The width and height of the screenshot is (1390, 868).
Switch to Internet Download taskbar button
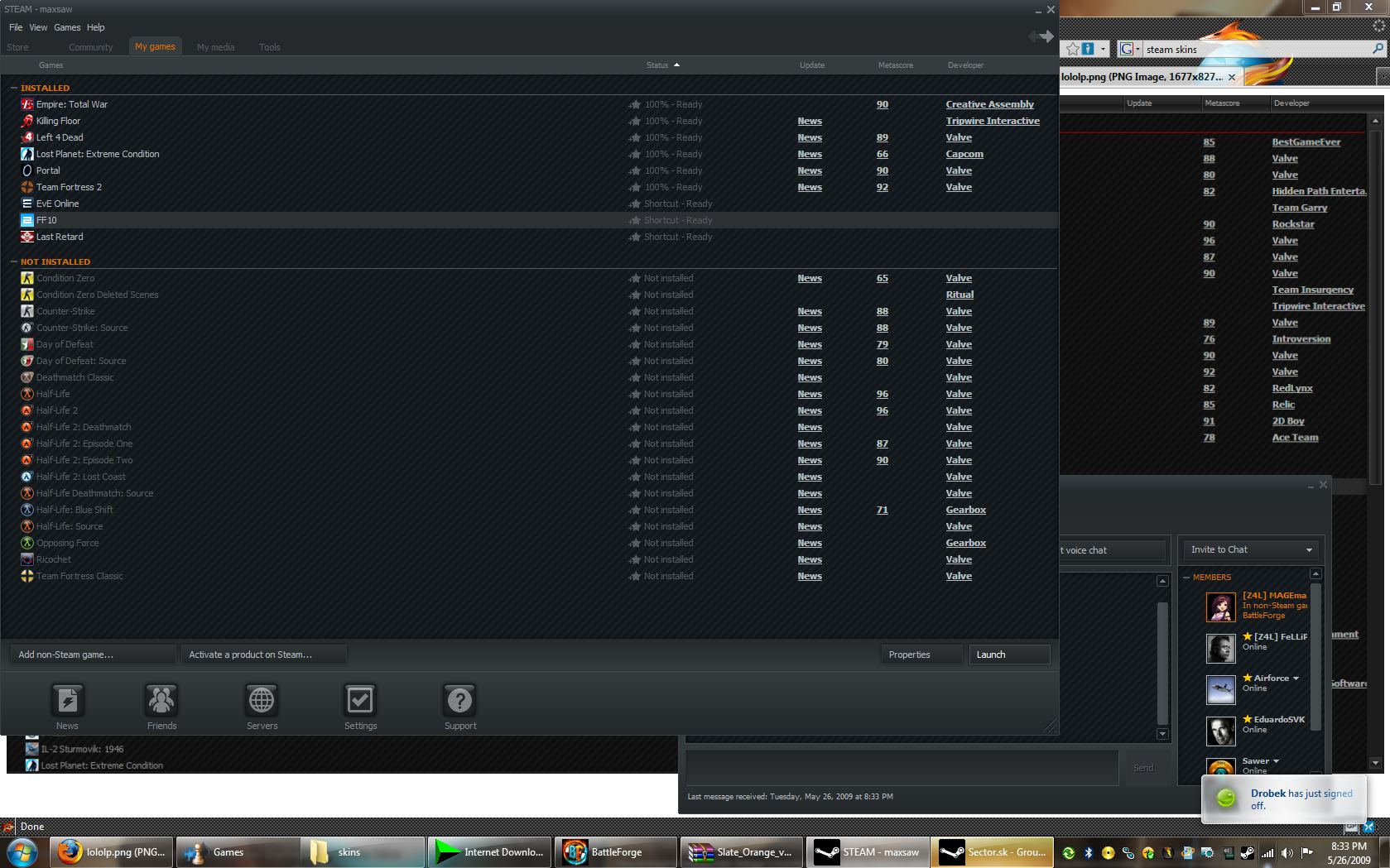point(490,852)
